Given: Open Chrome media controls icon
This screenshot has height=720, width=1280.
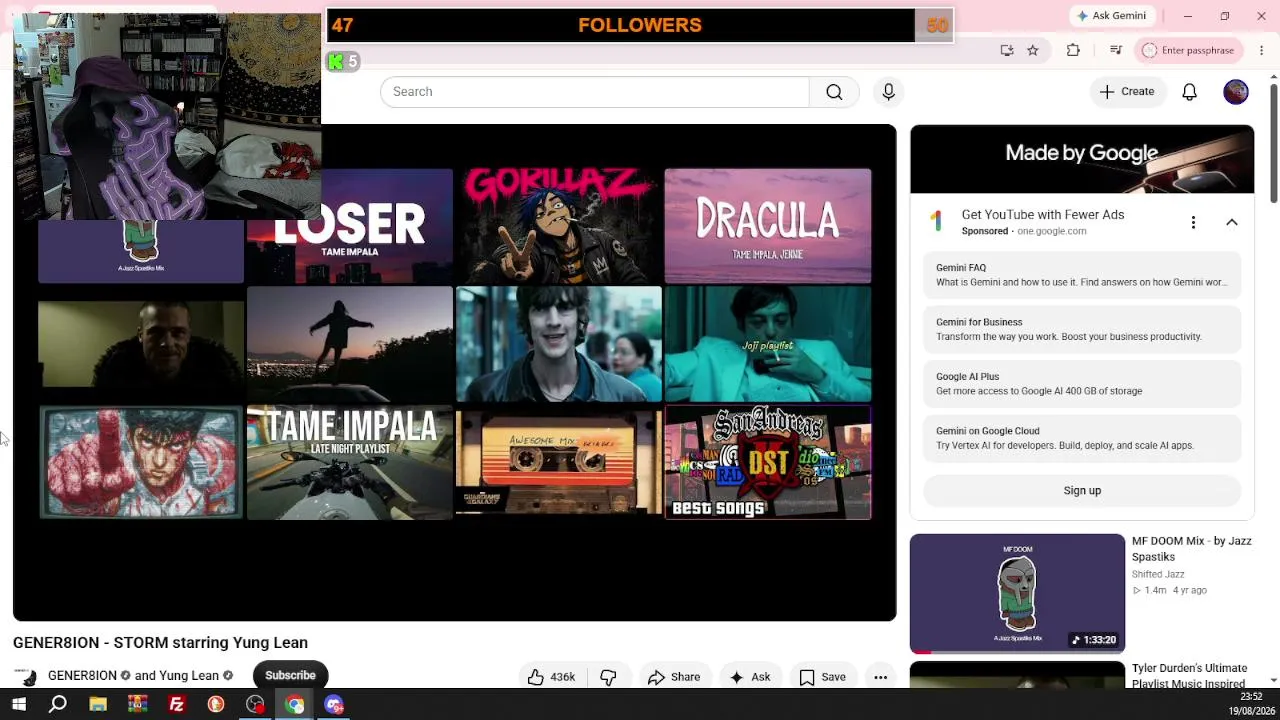Looking at the screenshot, I should point(1116,50).
